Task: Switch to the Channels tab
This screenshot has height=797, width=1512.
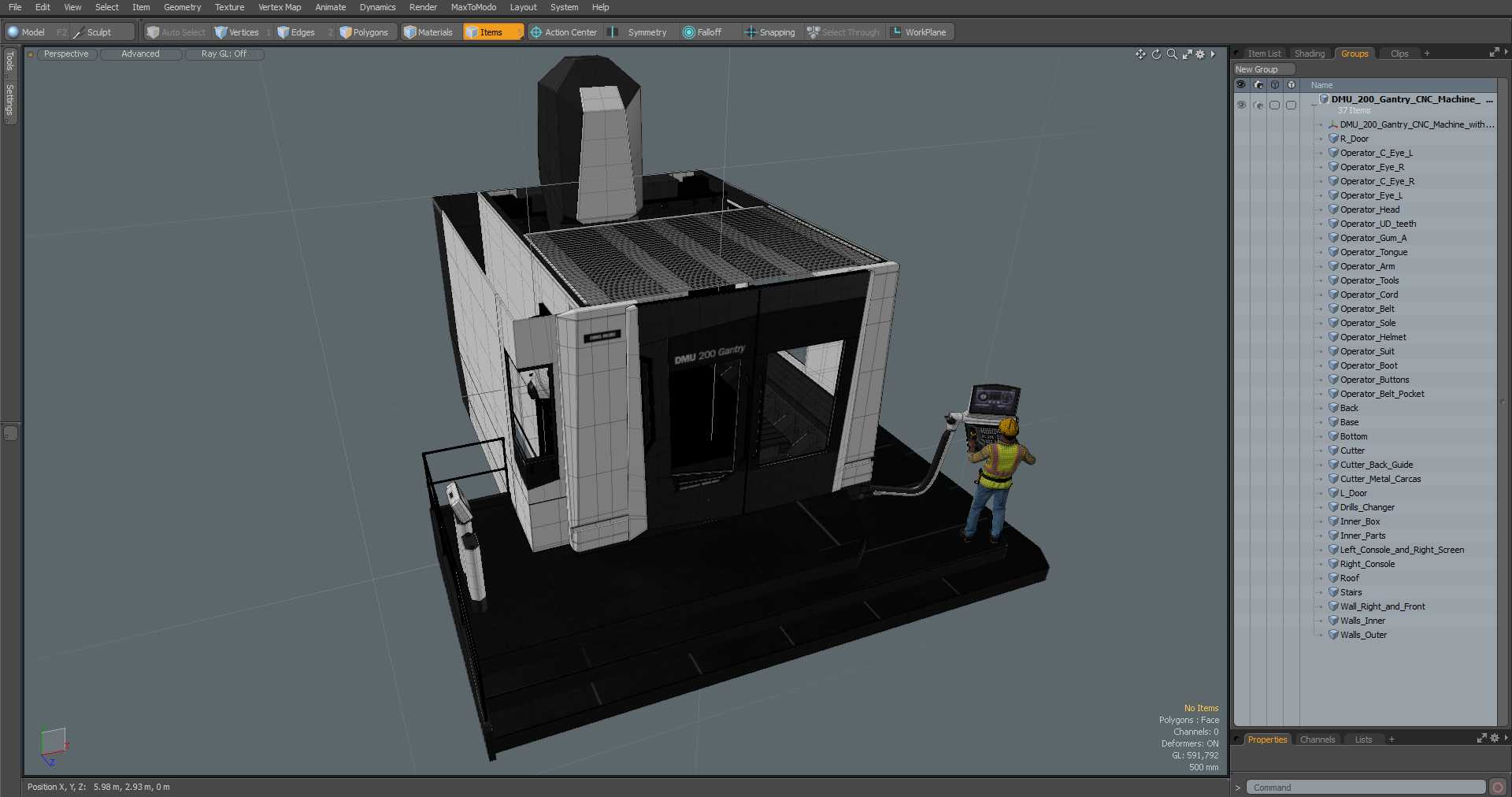Action: (1317, 740)
